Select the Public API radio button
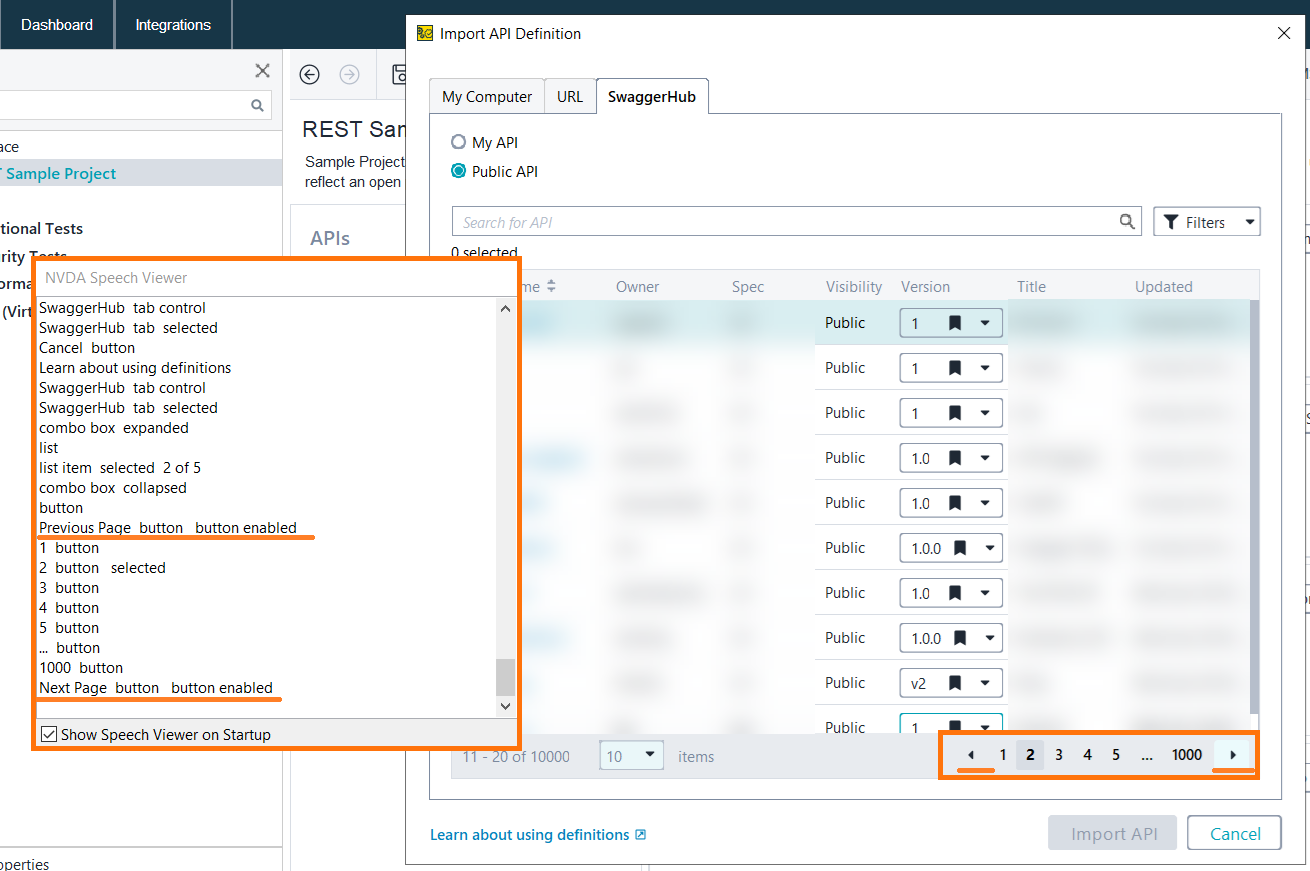 coord(459,171)
